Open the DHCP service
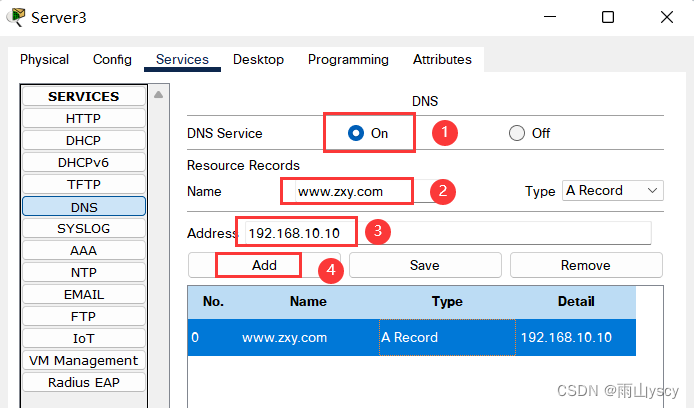Screen dimensions: 694x408 [84, 140]
